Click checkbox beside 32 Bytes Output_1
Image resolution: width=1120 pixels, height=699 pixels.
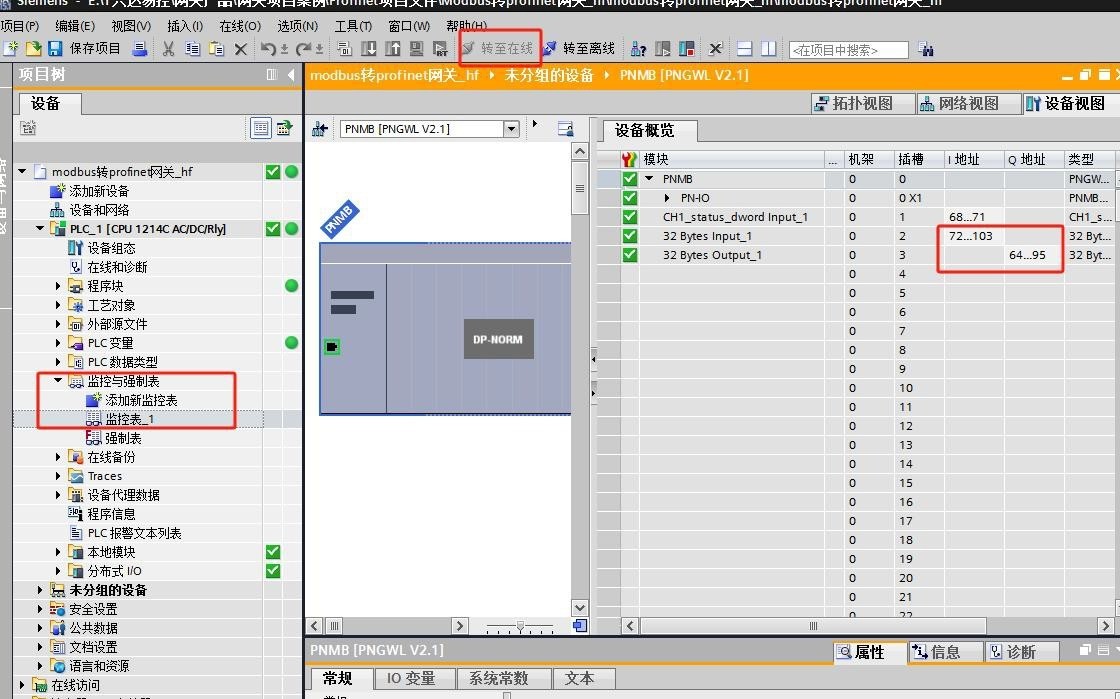(x=629, y=255)
